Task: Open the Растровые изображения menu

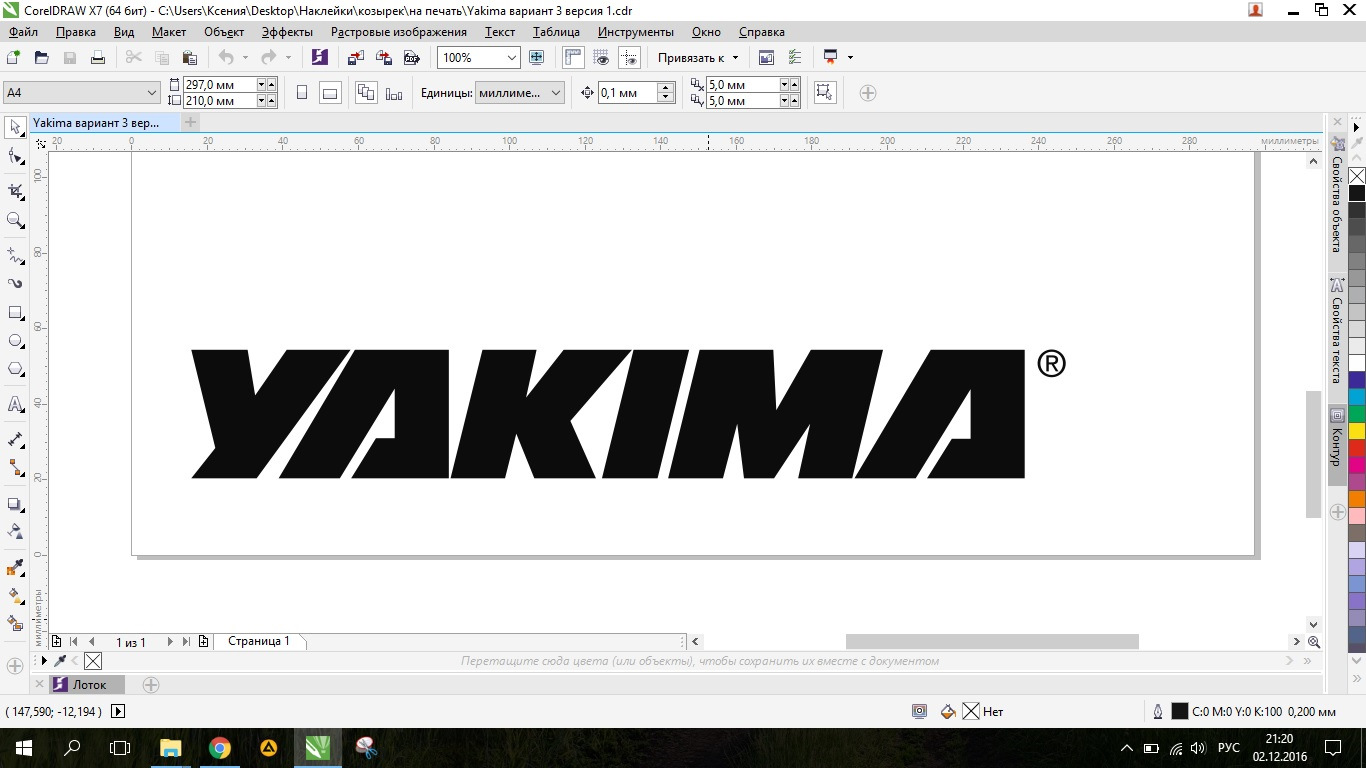Action: click(399, 32)
